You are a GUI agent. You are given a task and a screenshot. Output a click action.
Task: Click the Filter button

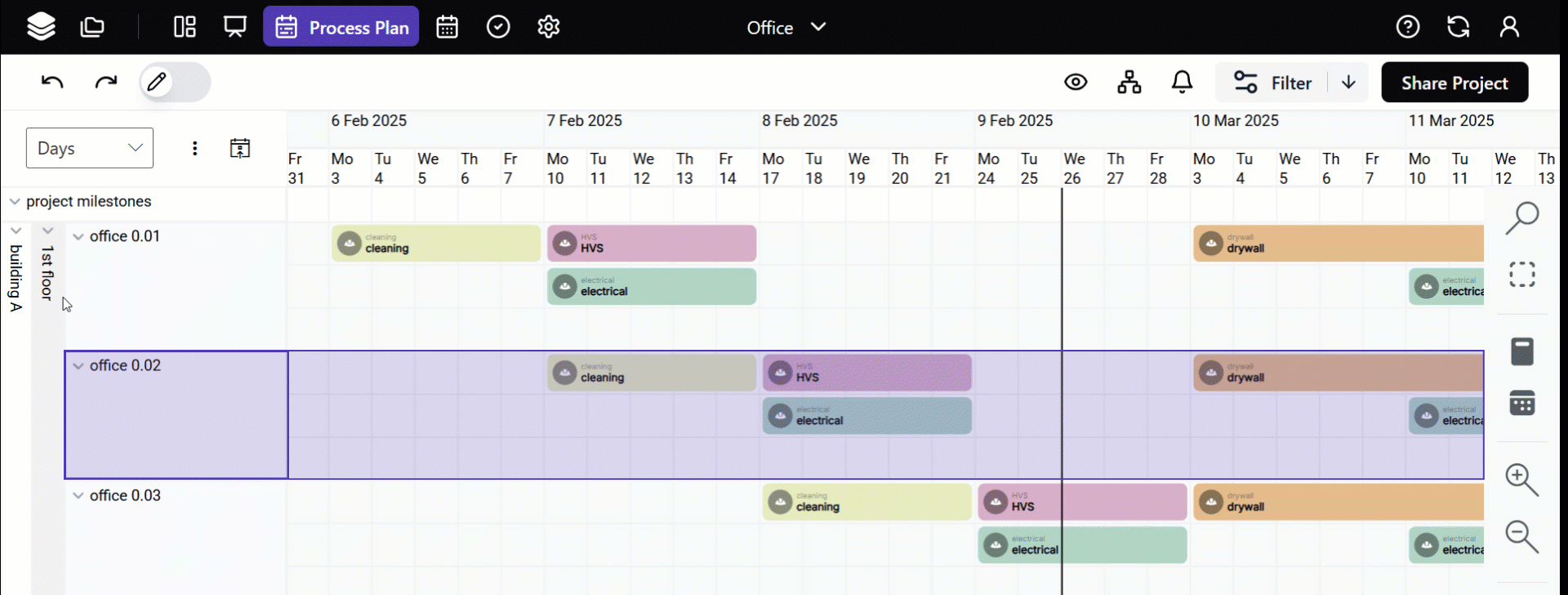click(x=1272, y=83)
